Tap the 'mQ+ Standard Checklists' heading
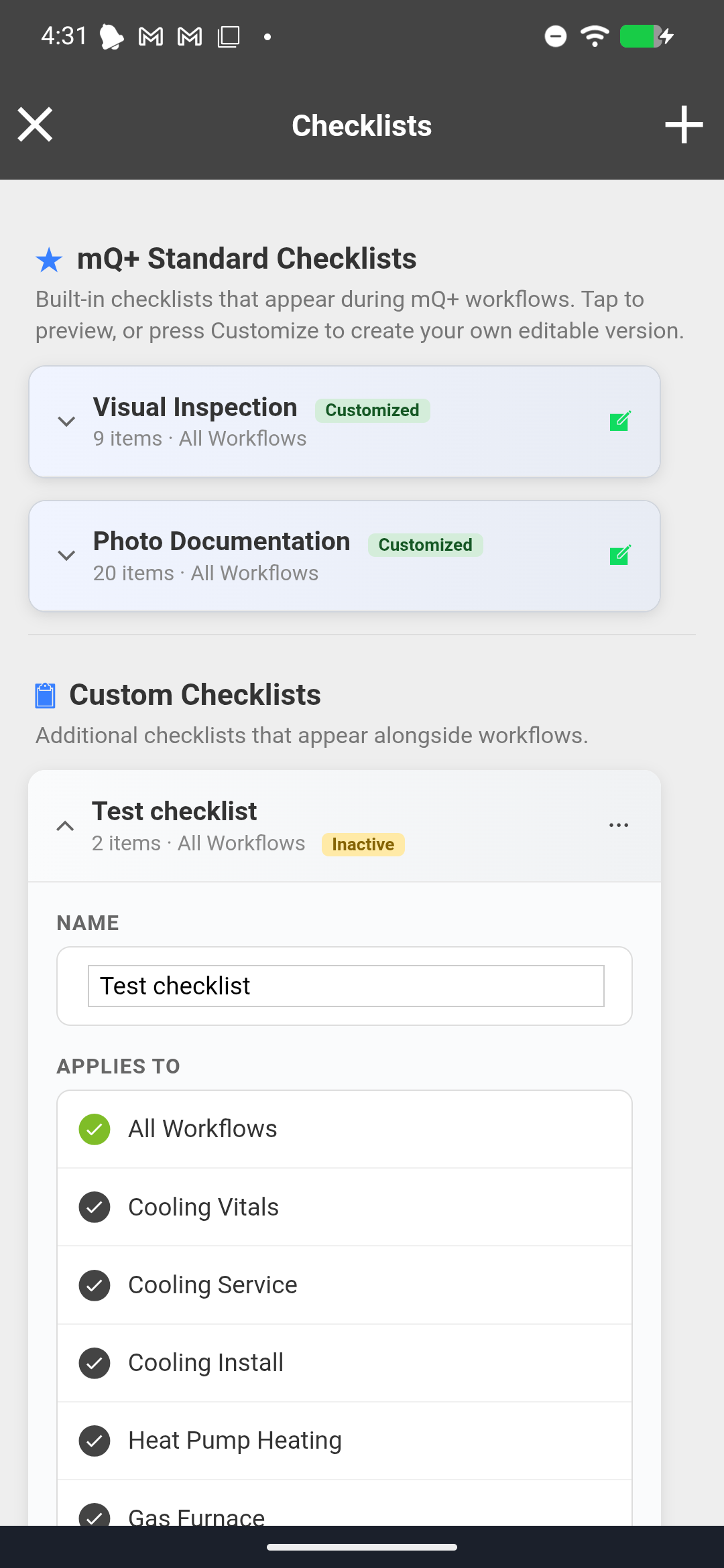This screenshot has width=724, height=1568. pyautogui.click(x=247, y=259)
